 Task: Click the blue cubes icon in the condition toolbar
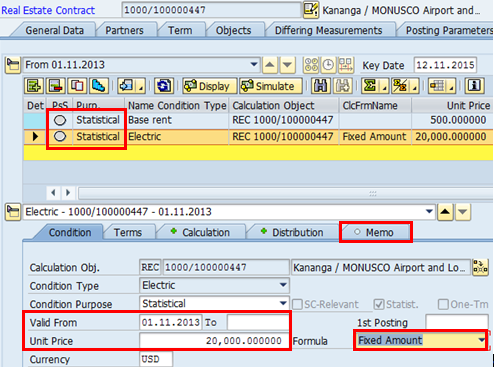point(98,86)
